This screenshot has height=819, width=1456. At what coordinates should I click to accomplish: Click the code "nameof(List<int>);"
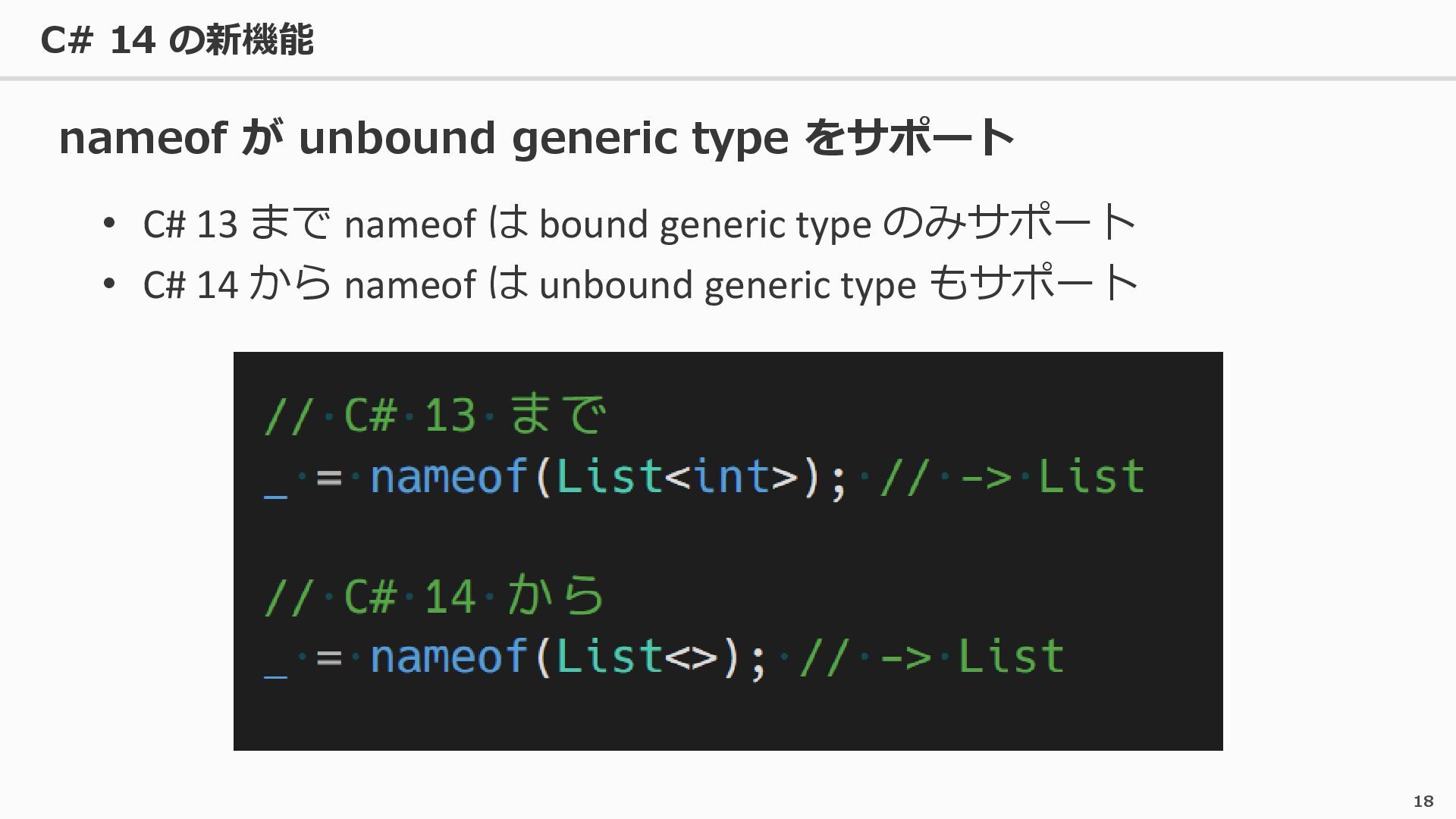tap(607, 477)
